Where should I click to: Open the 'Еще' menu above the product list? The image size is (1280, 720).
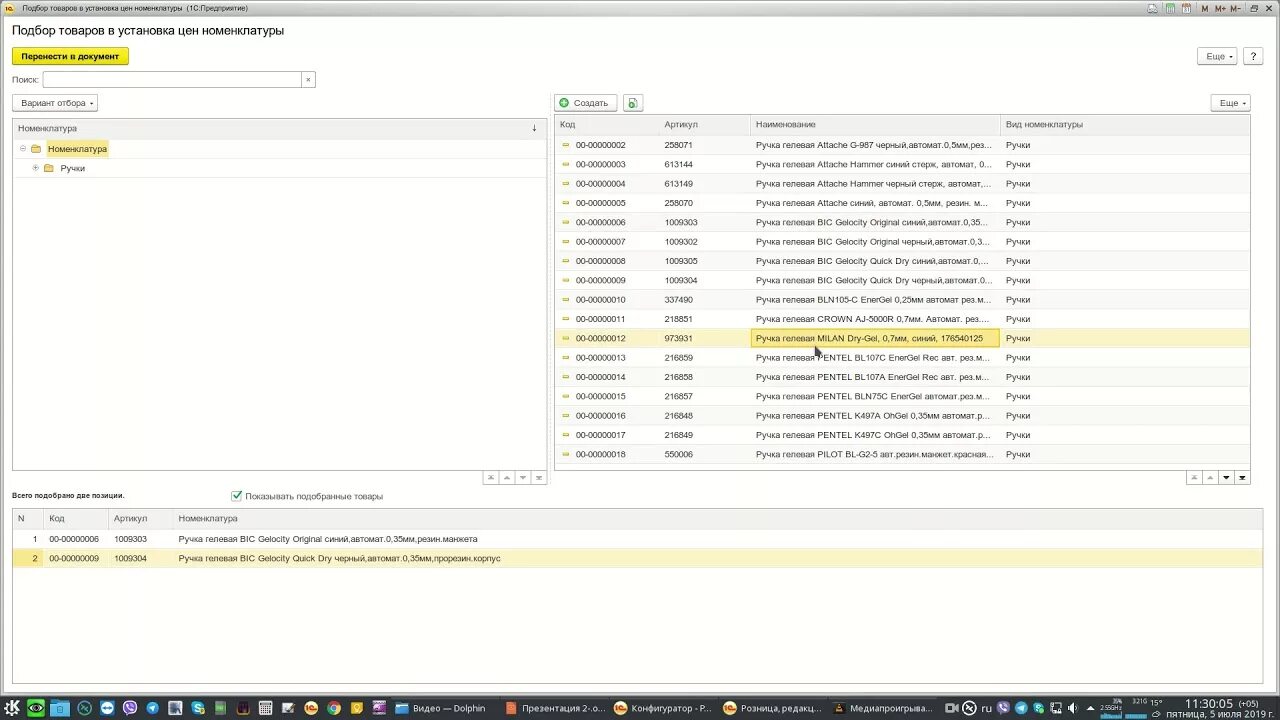(x=1230, y=103)
